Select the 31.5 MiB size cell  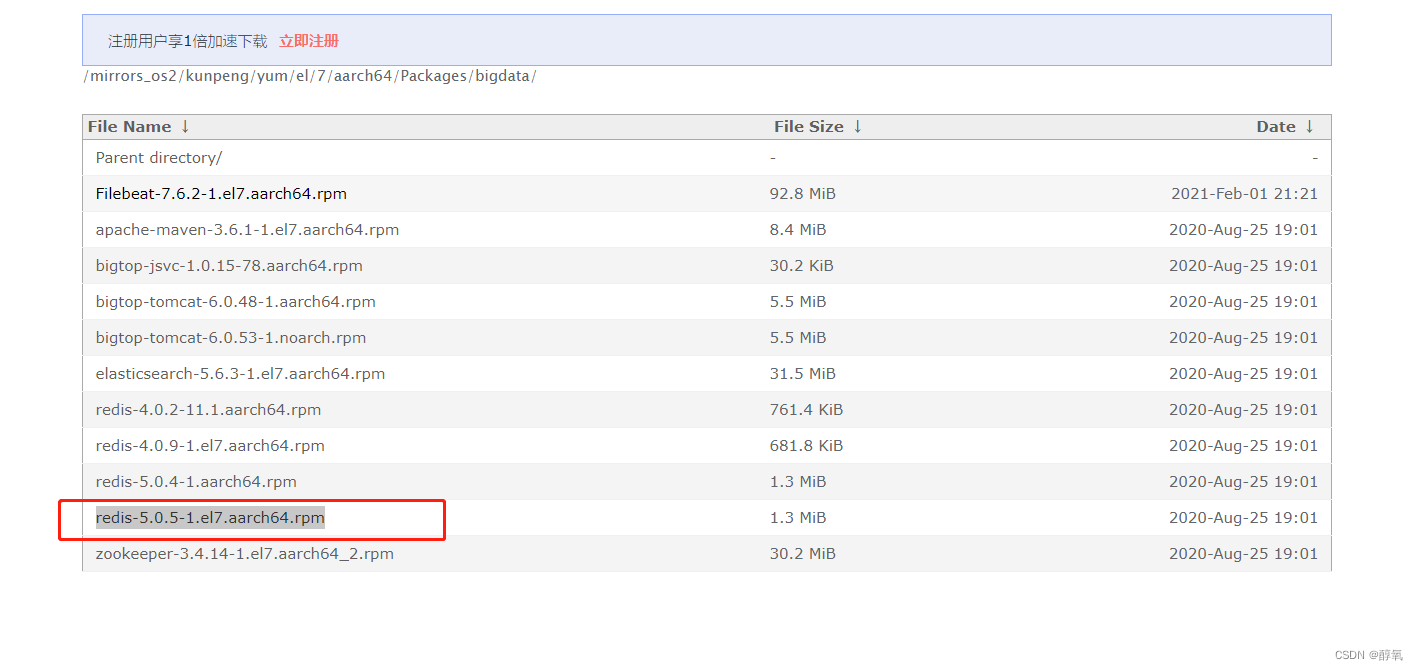click(803, 374)
